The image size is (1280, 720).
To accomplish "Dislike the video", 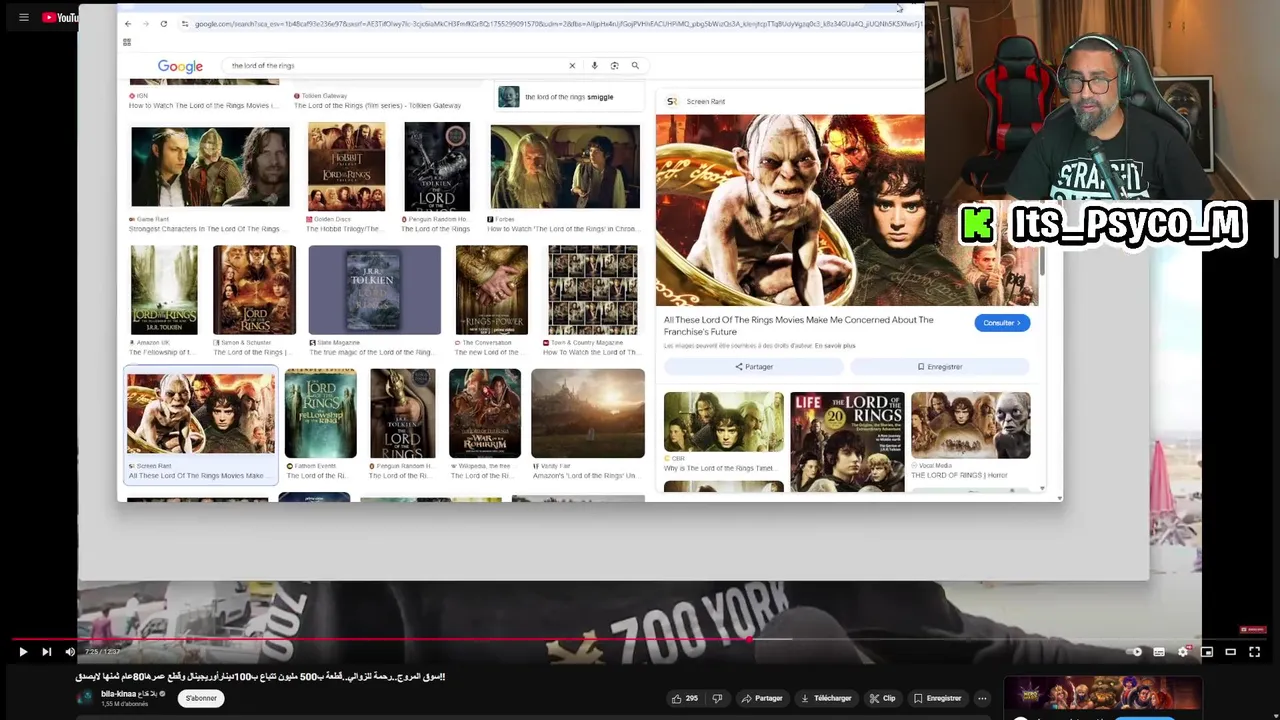I will (717, 698).
